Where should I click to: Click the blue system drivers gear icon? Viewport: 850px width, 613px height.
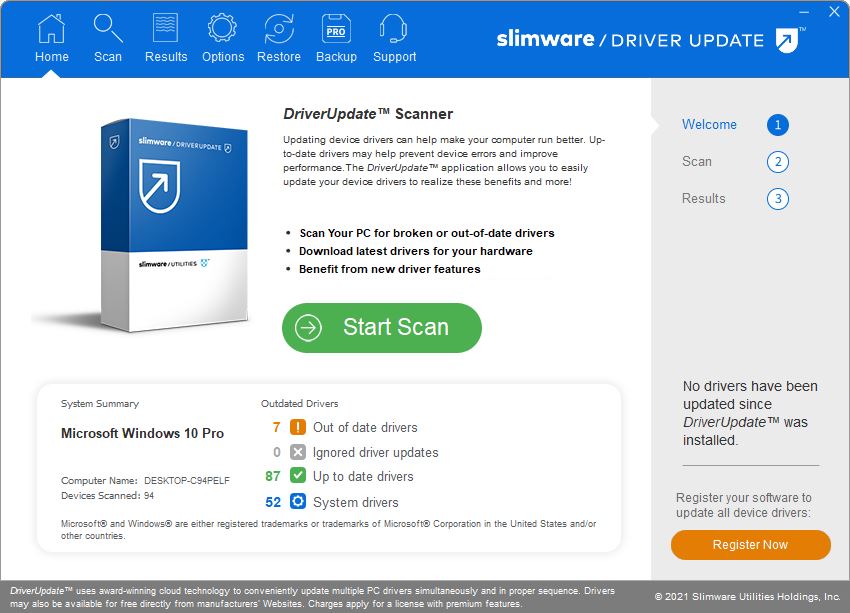[x=298, y=501]
